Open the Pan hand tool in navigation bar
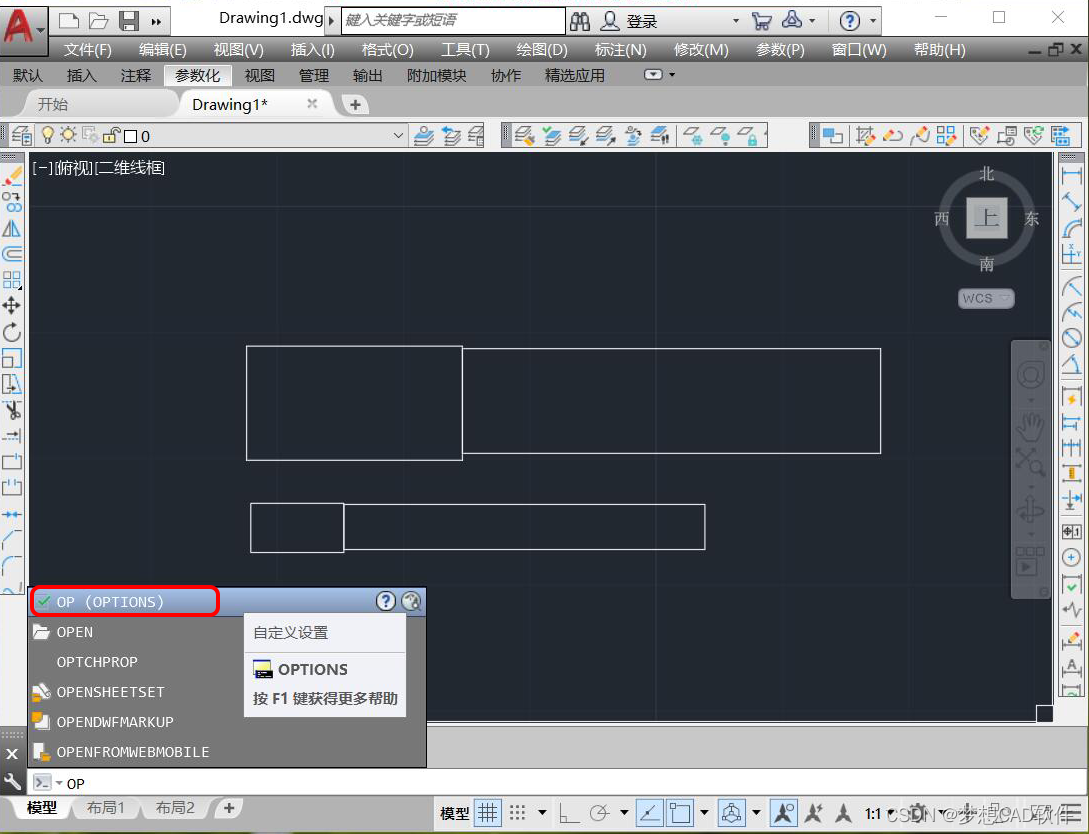The height and width of the screenshot is (834, 1089). [x=1030, y=427]
